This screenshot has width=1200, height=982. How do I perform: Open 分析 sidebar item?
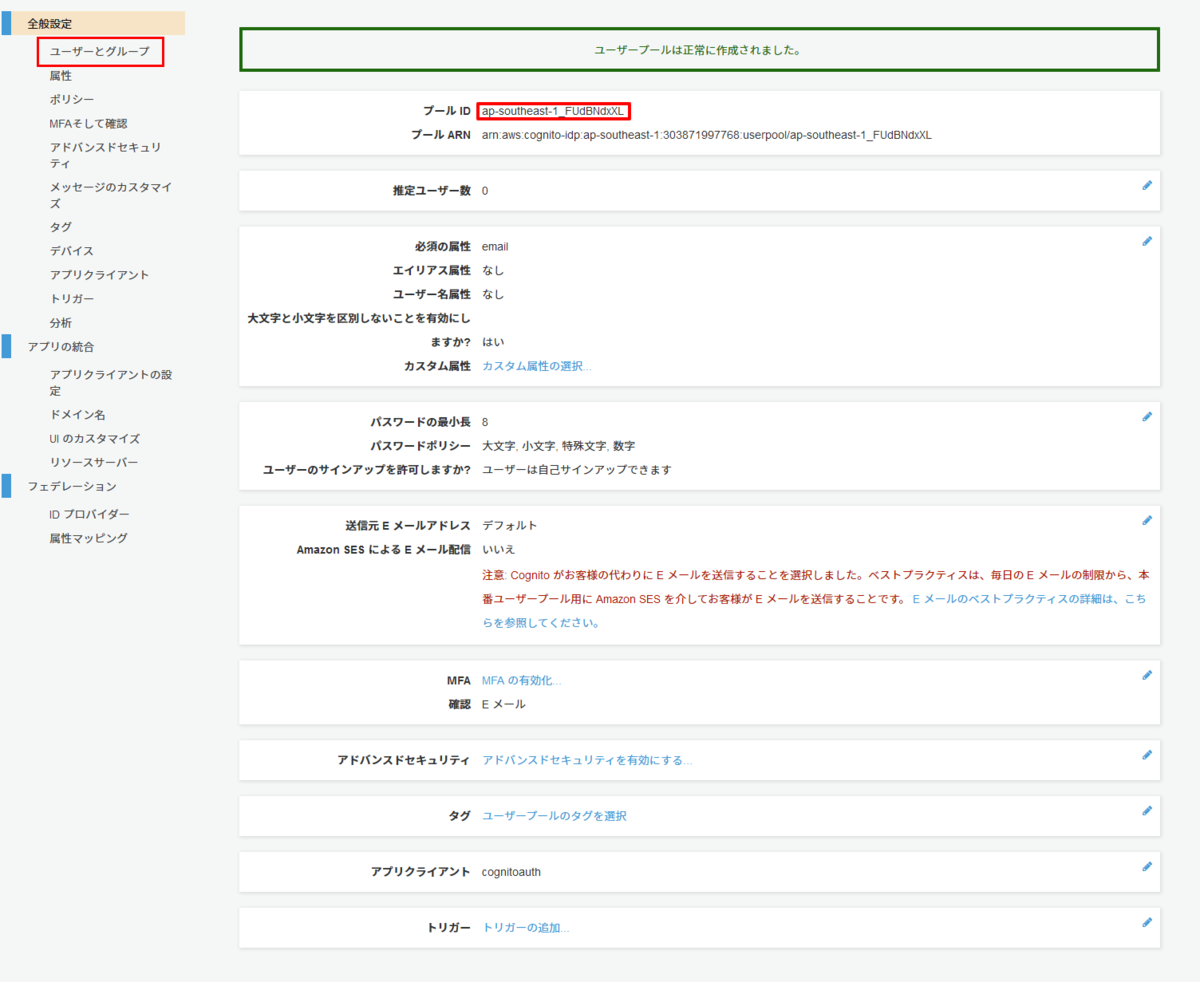[x=61, y=323]
